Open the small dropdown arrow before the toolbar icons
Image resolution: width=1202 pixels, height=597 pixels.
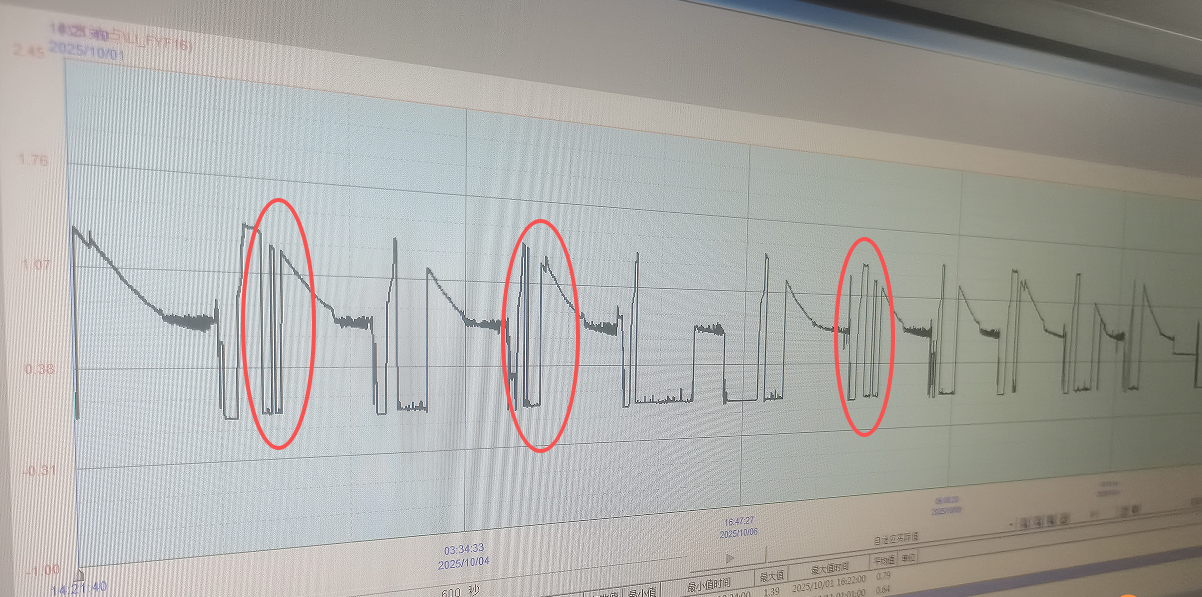coord(1012,523)
